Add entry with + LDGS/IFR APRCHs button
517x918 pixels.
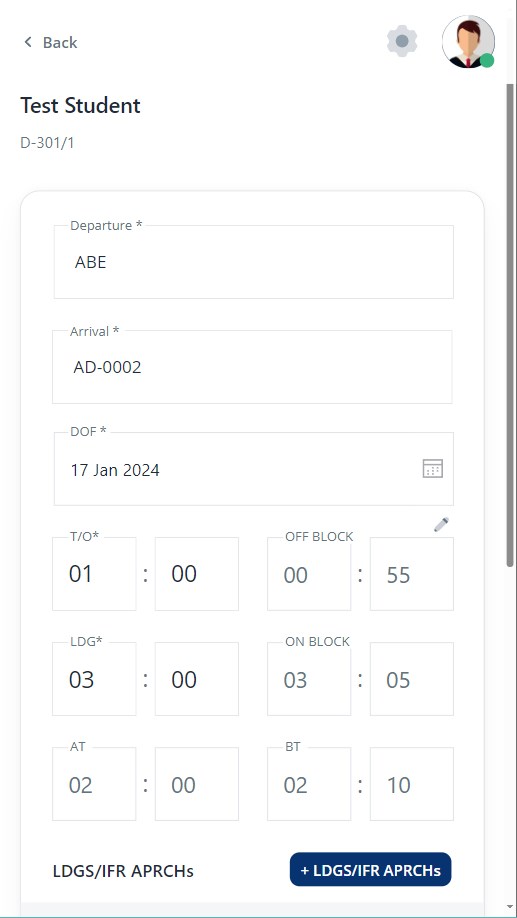click(x=371, y=869)
